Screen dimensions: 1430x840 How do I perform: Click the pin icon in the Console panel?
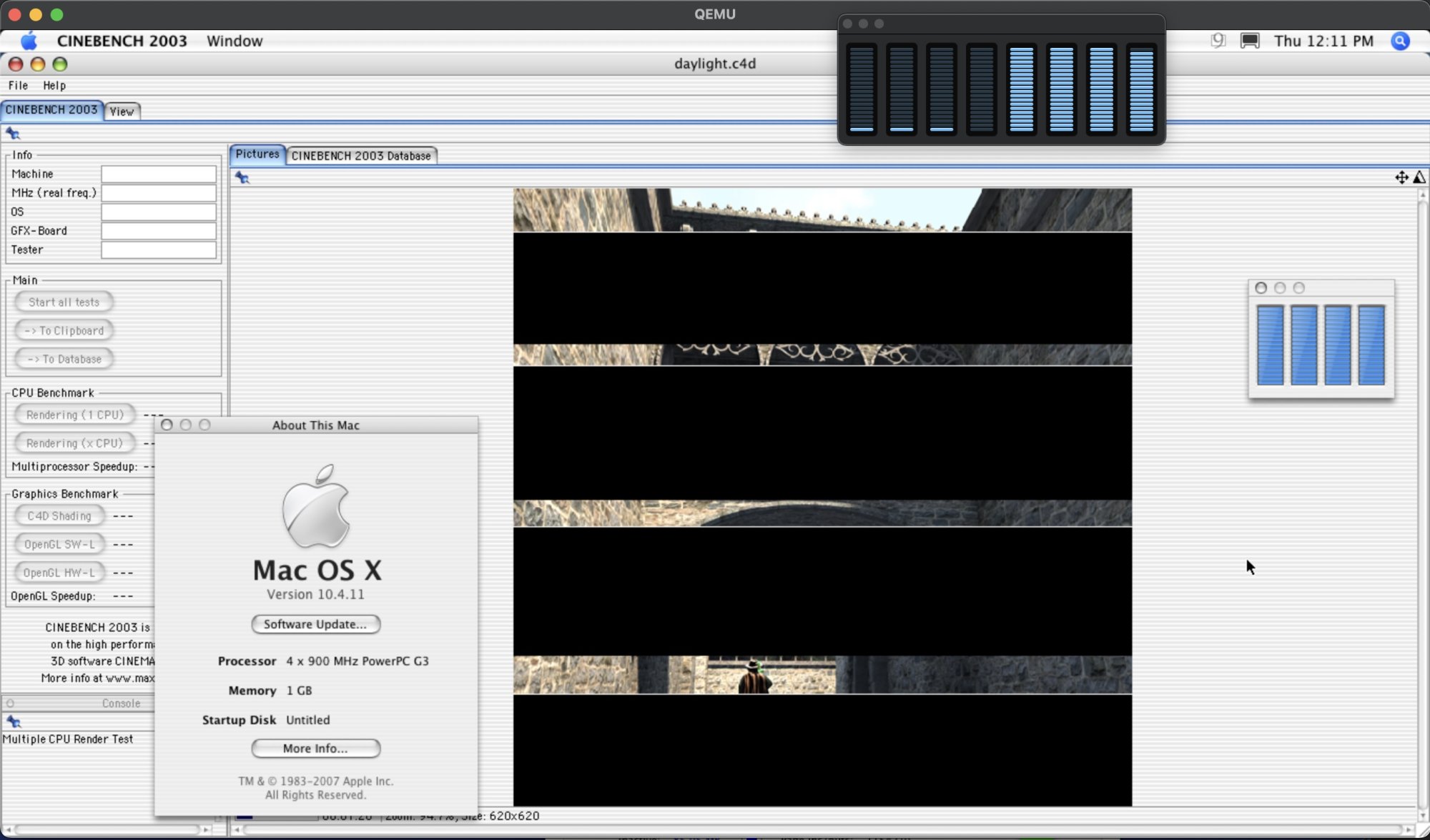pyautogui.click(x=12, y=721)
